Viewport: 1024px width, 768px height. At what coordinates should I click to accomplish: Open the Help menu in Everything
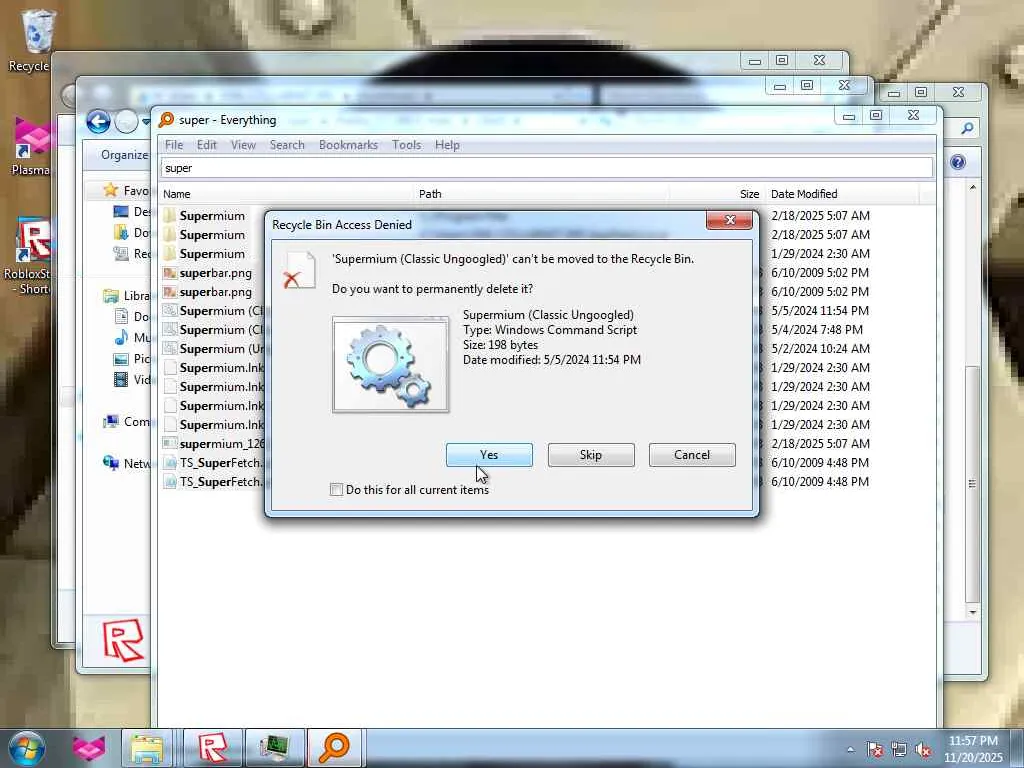(x=447, y=145)
